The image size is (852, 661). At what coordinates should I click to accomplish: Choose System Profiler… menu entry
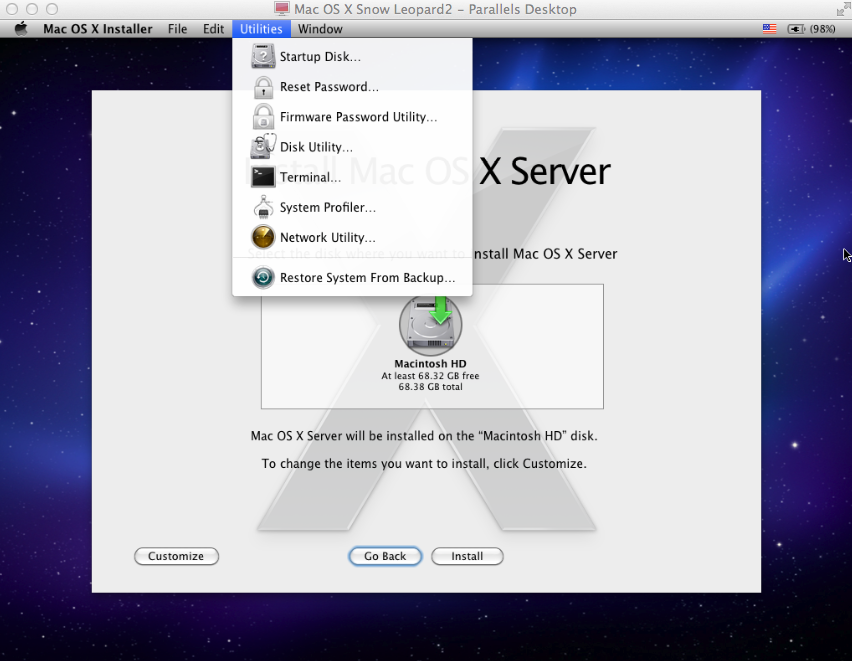click(x=352, y=207)
